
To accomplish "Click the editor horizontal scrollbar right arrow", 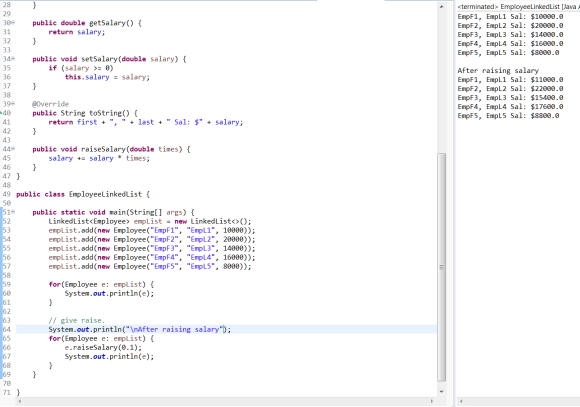I will (432, 401).
